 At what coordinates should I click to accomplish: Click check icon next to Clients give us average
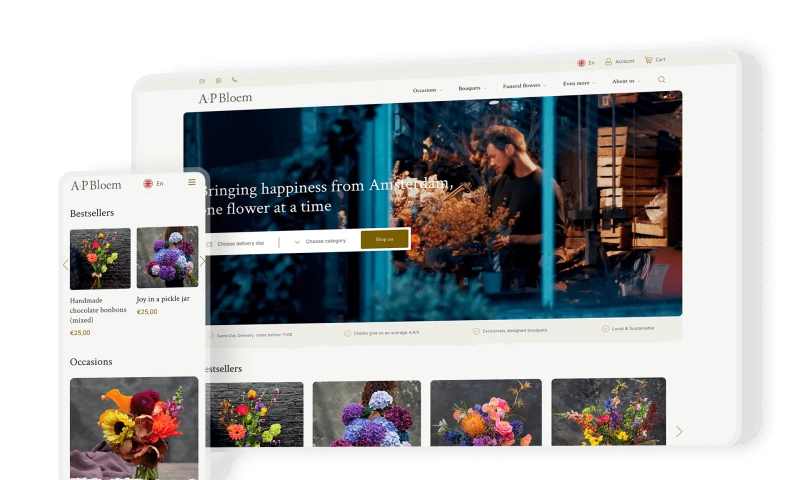pyautogui.click(x=347, y=334)
